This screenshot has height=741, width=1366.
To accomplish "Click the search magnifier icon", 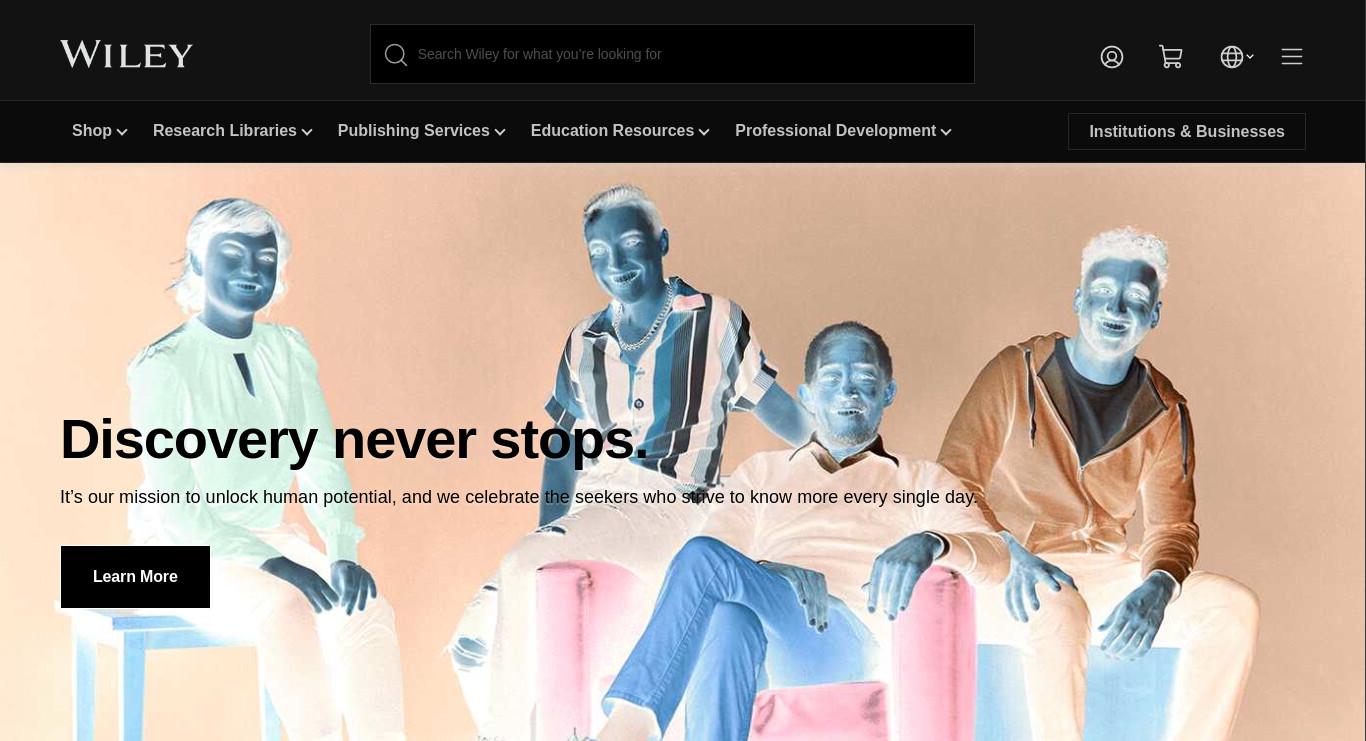I will 396,54.
